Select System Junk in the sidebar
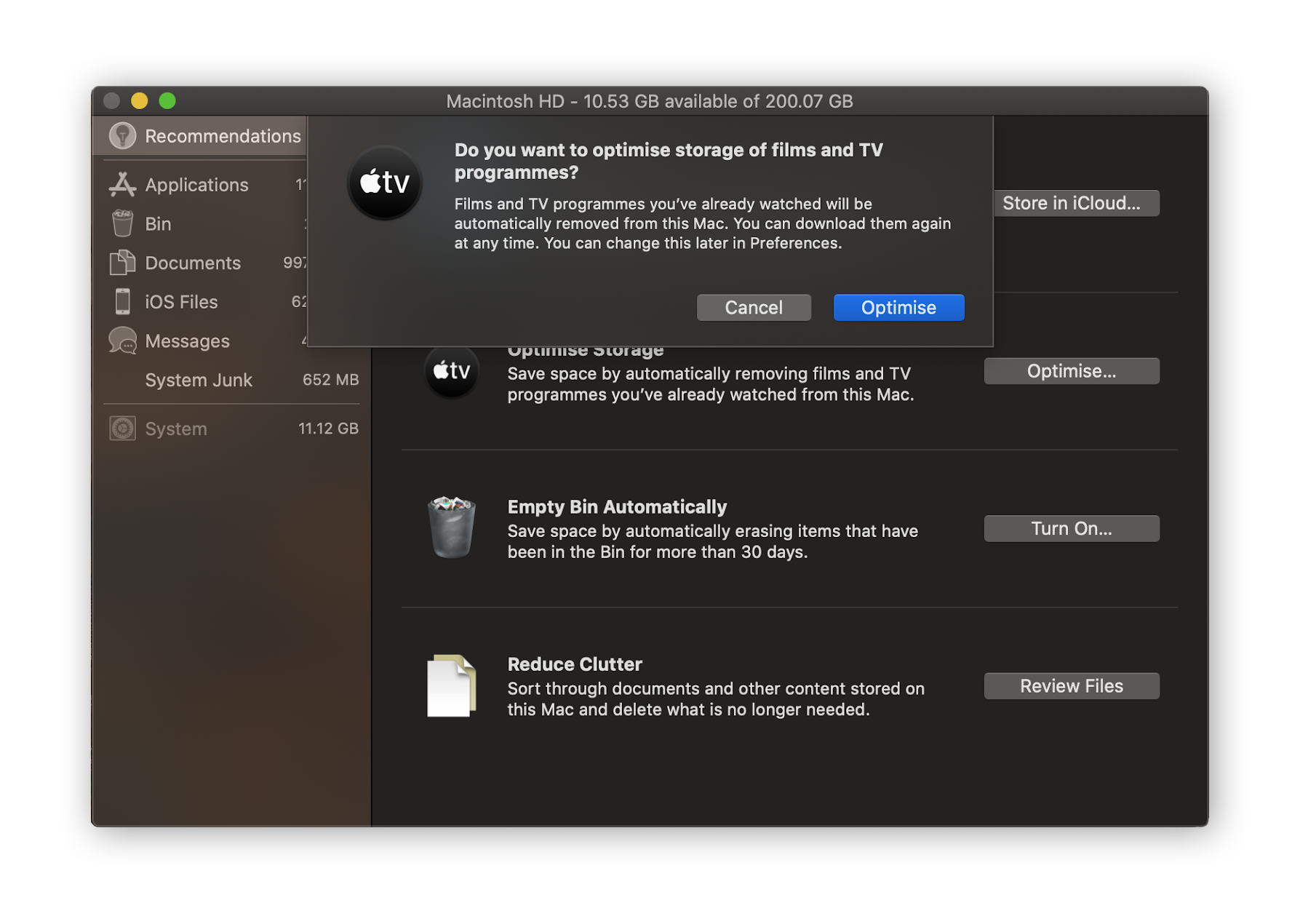The height and width of the screenshot is (924, 1300). (198, 379)
